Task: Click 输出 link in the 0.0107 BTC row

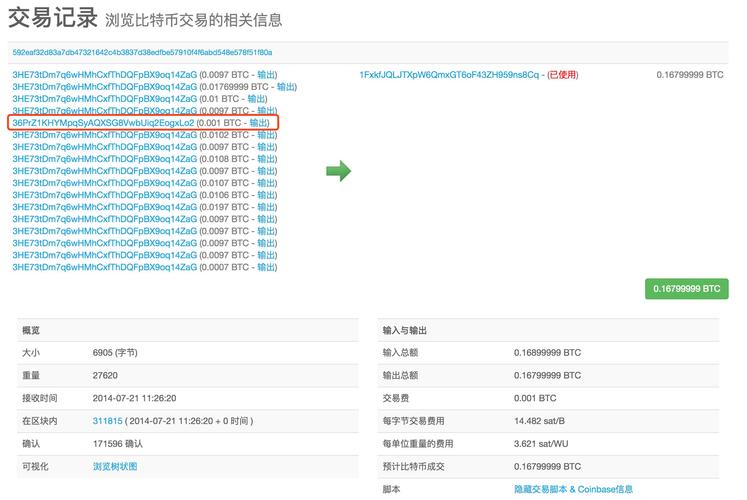Action: [266, 183]
